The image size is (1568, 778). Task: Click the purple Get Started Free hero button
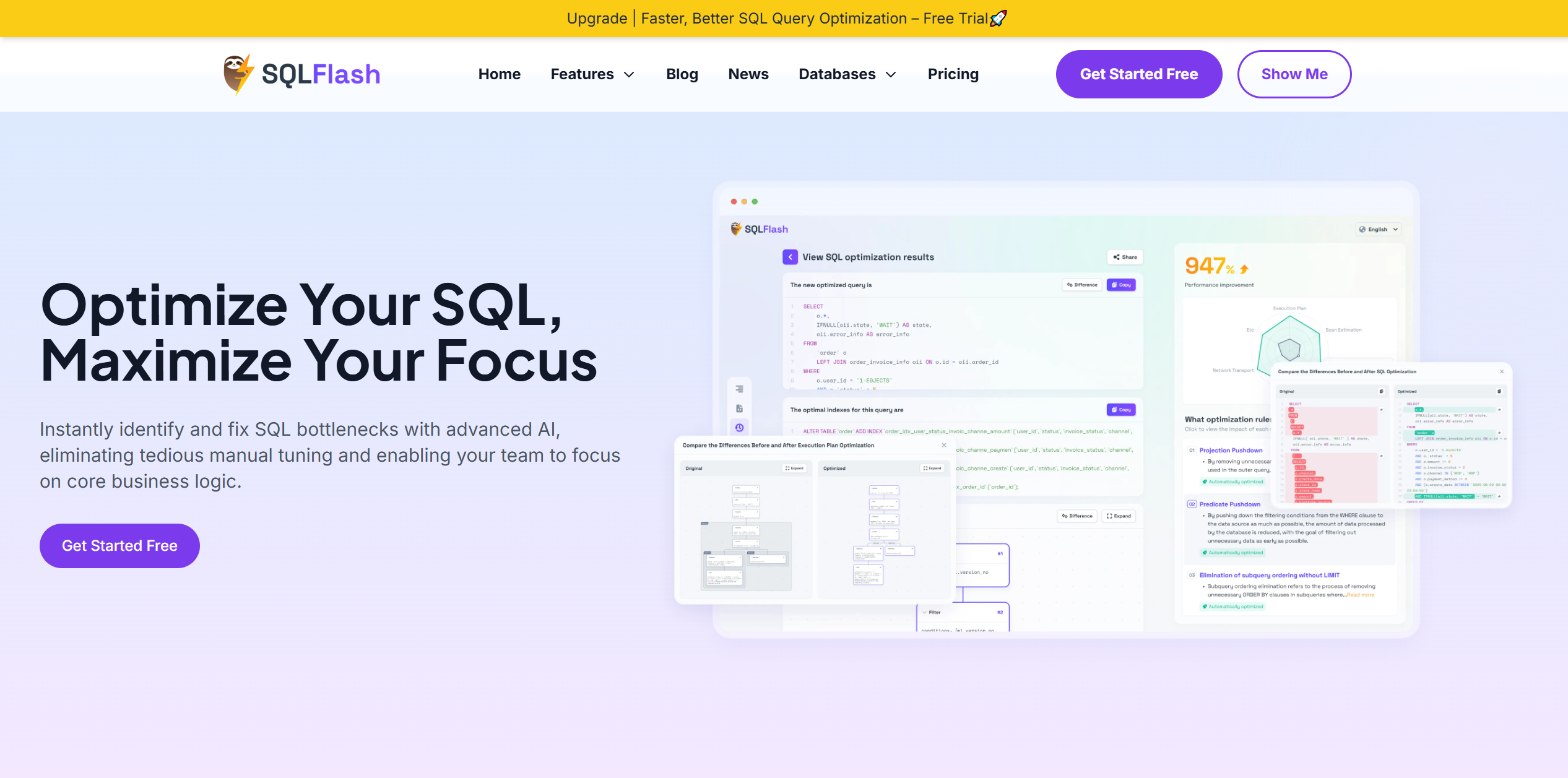click(x=119, y=545)
